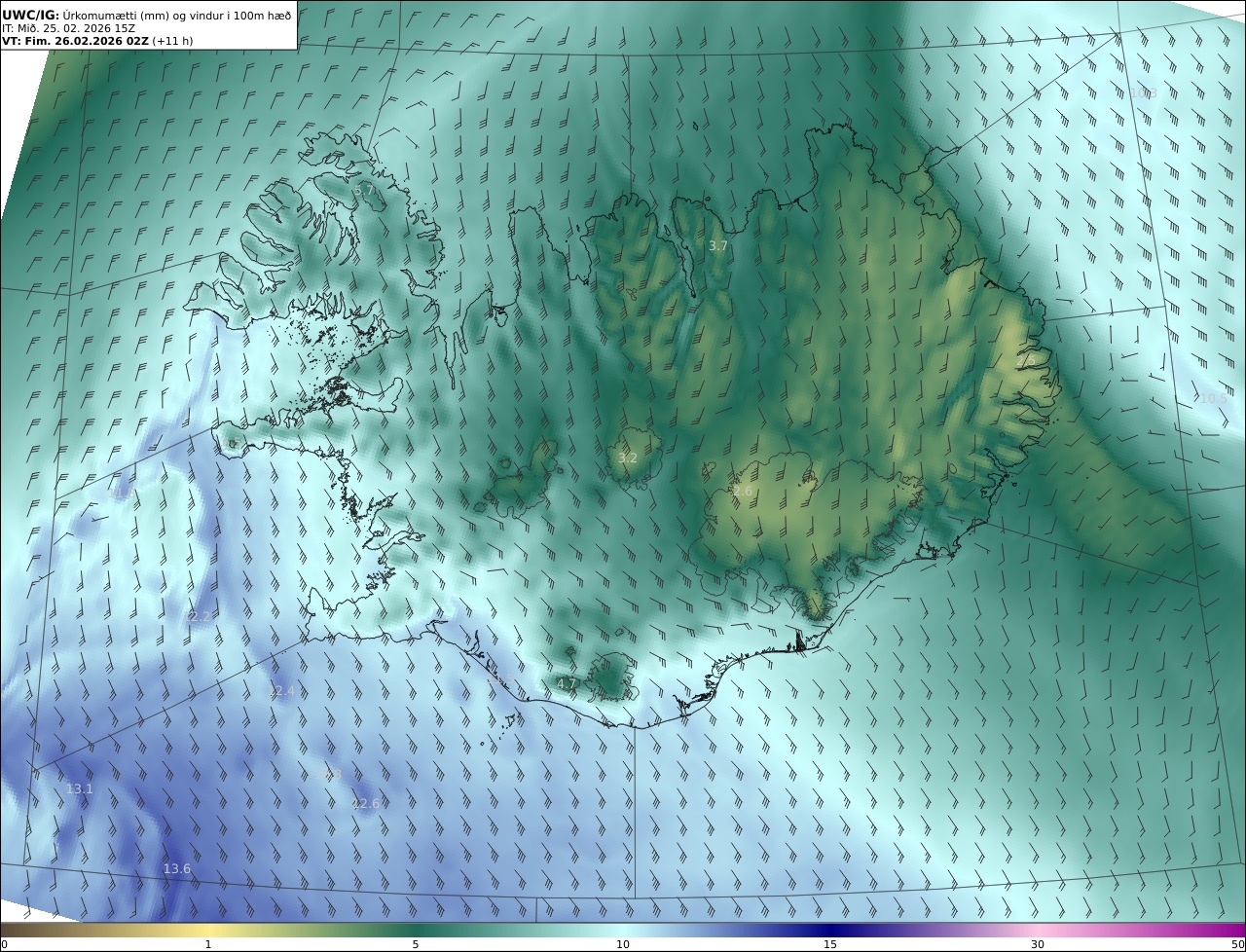Click the '10' tick on the colorbar
Screen dimensions: 1246x952
tap(623, 944)
